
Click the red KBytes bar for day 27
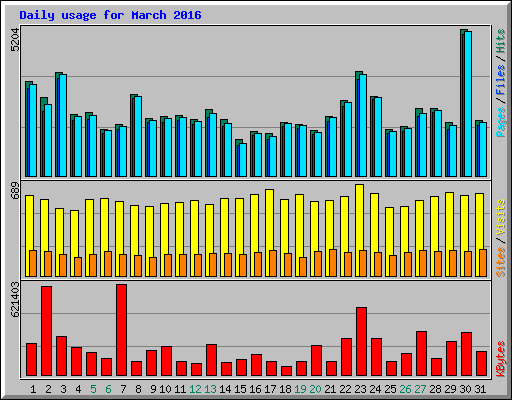422,353
